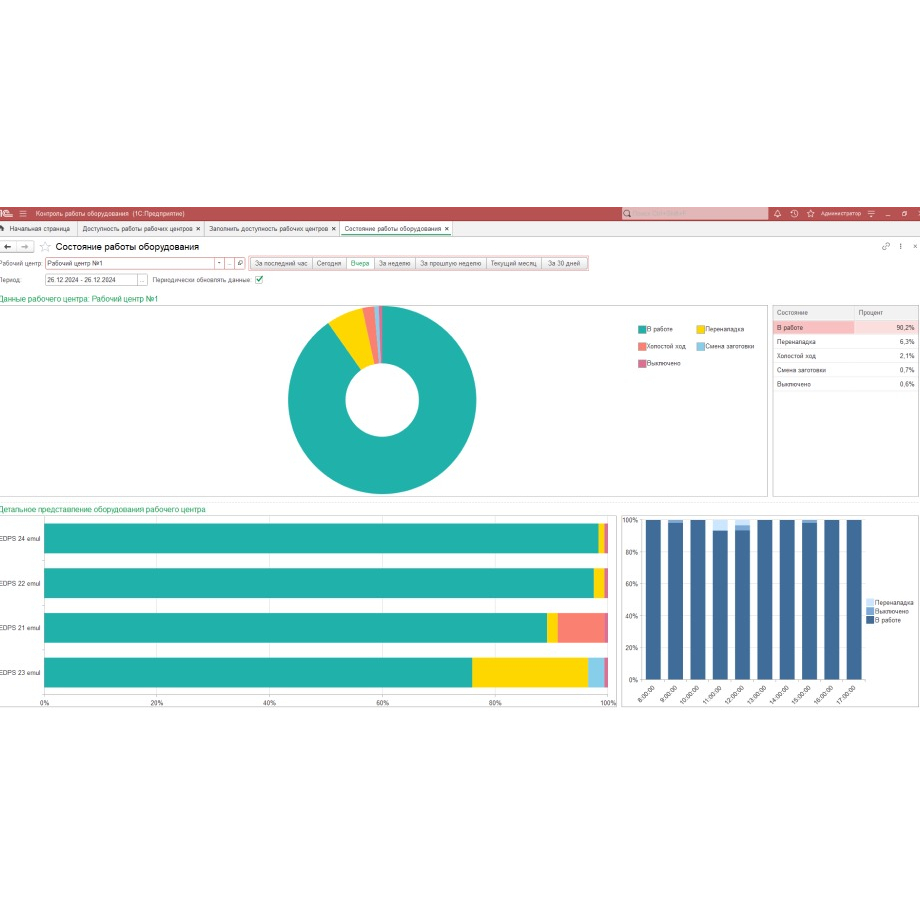The height and width of the screenshot is (920, 920).
Task: Toggle periodic data refresh checkbox
Action: (x=259, y=280)
